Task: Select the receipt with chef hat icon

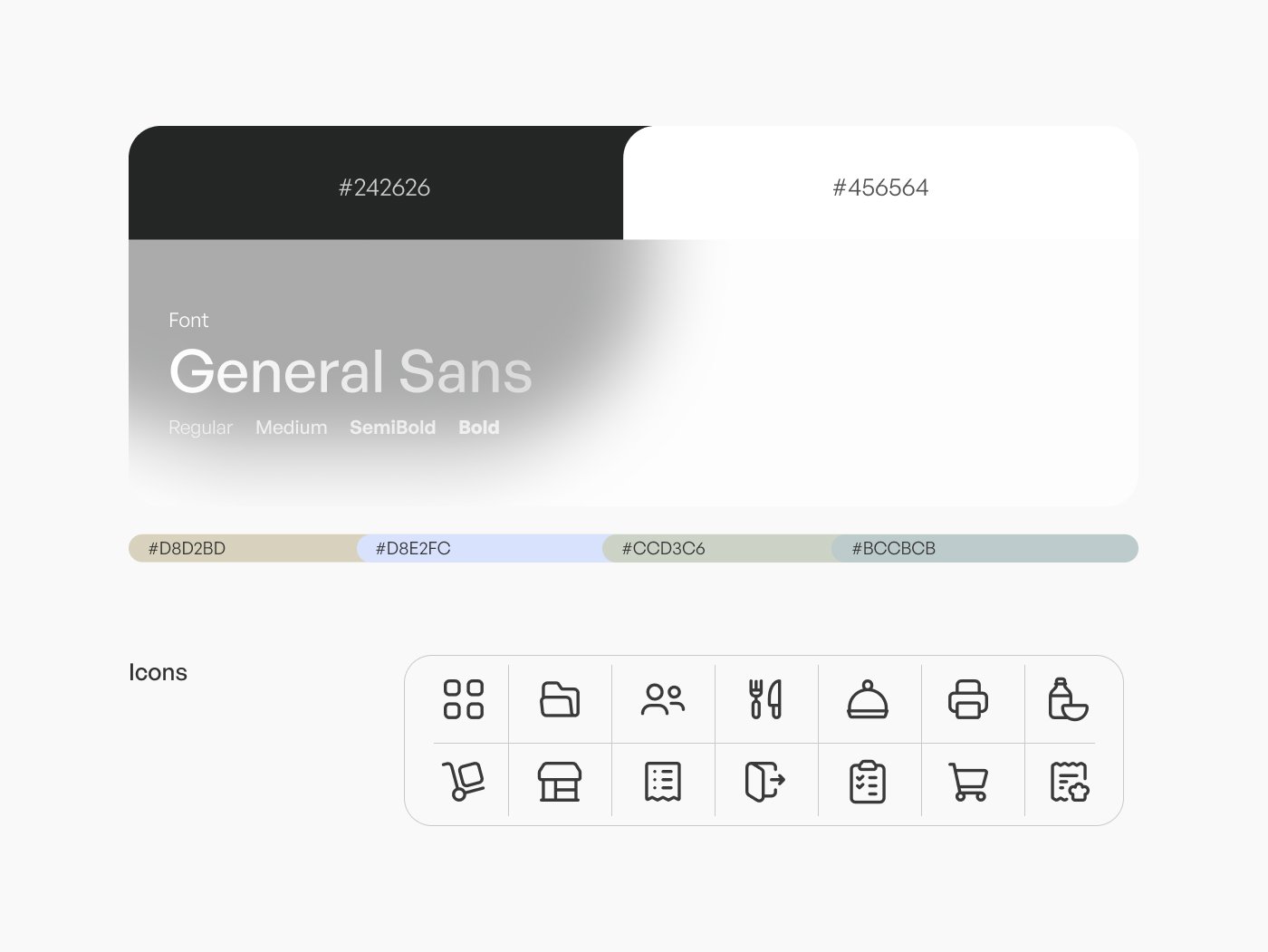Action: coord(1070,782)
